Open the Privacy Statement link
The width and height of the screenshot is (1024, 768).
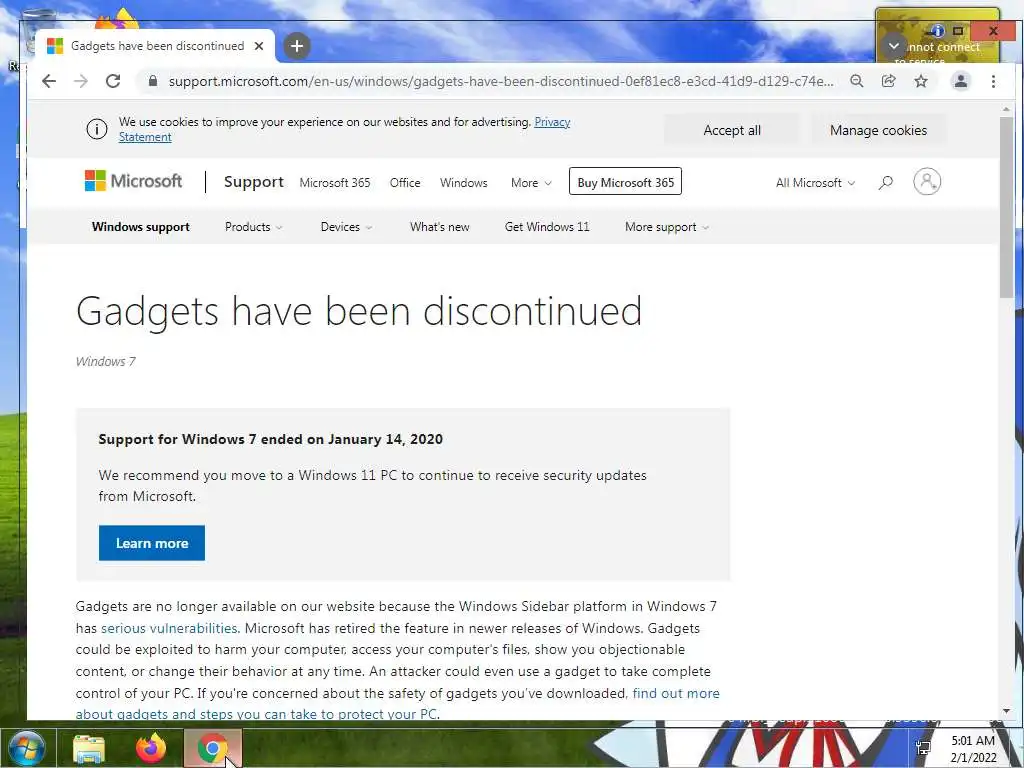pyautogui.click(x=552, y=121)
